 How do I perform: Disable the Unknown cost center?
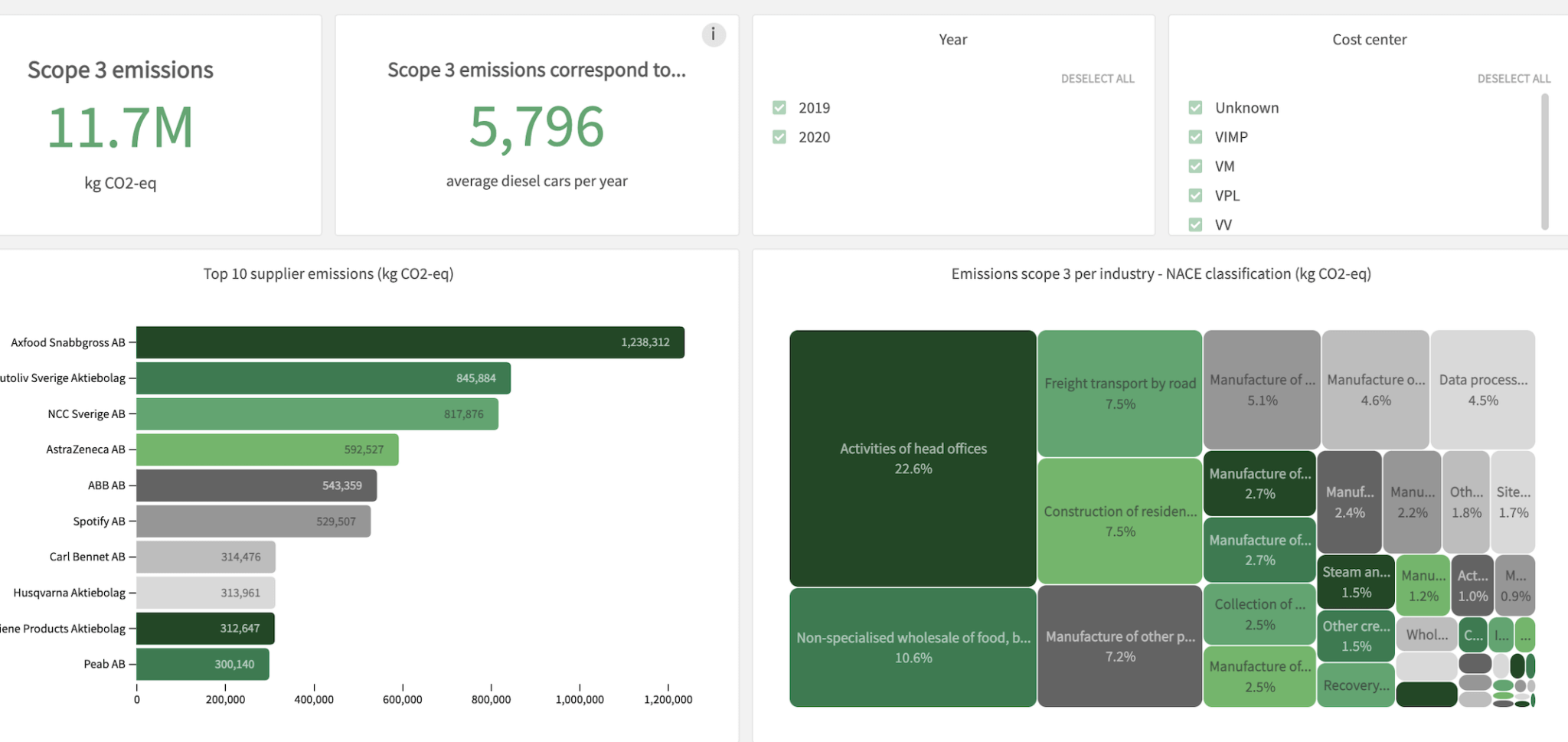coord(1196,107)
